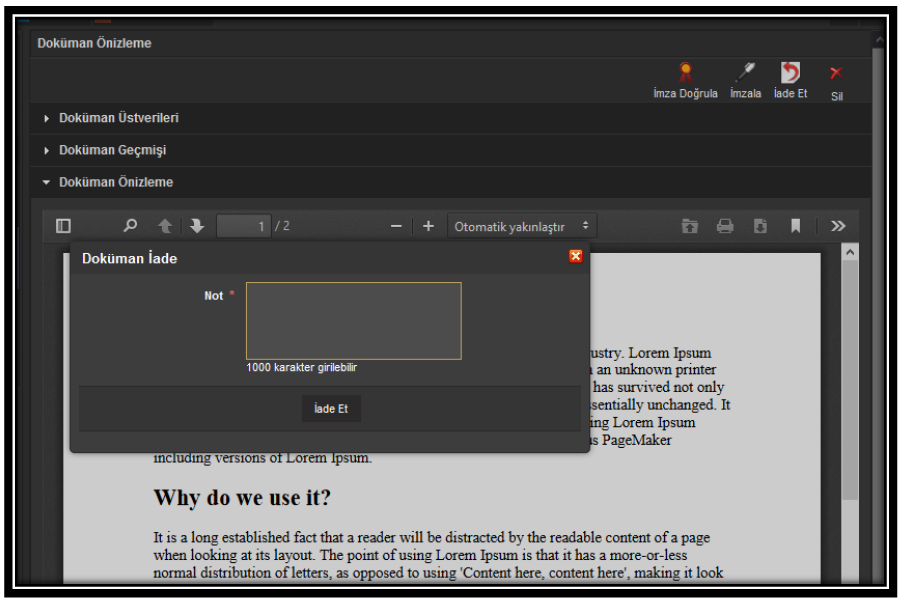Go to the next page arrow
The image size is (904, 599).
(197, 226)
